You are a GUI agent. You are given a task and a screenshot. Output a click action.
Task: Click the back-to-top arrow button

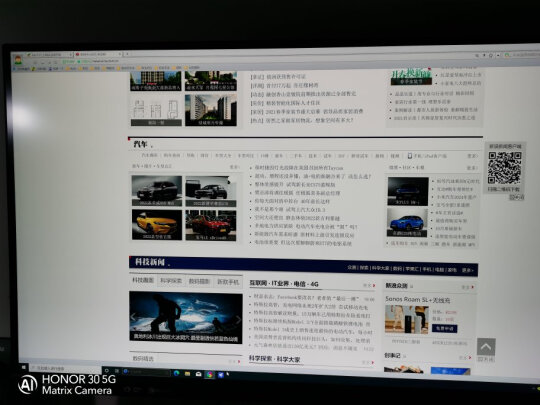pos(486,347)
